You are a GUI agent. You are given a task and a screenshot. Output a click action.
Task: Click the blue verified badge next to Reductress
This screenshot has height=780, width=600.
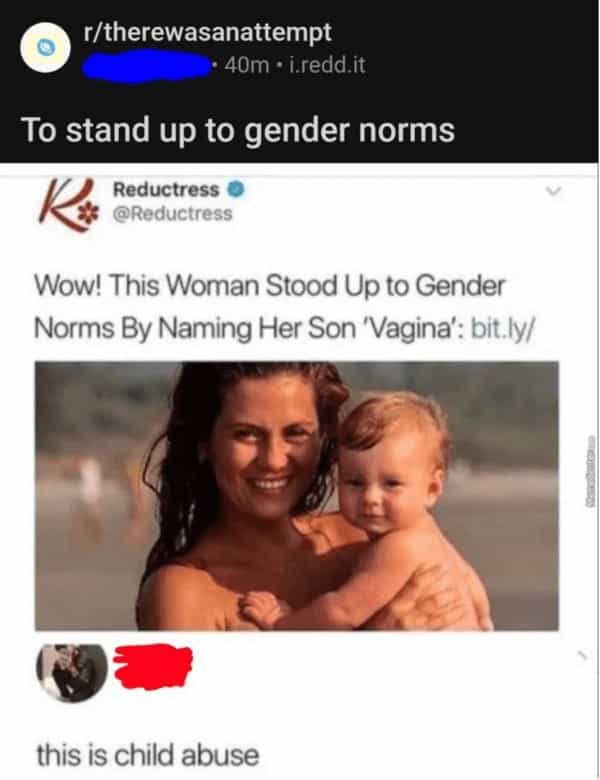click(237, 190)
